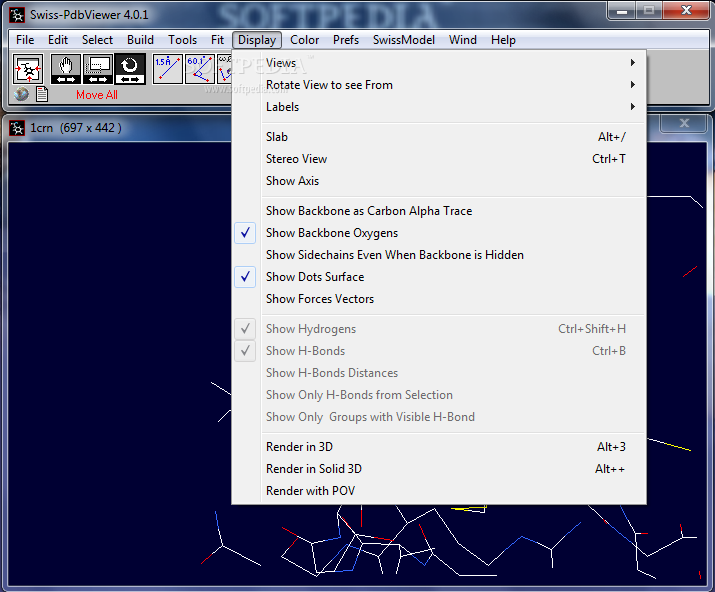Click Show Only H-Bonds from Selection
The image size is (715, 592).
440,395
